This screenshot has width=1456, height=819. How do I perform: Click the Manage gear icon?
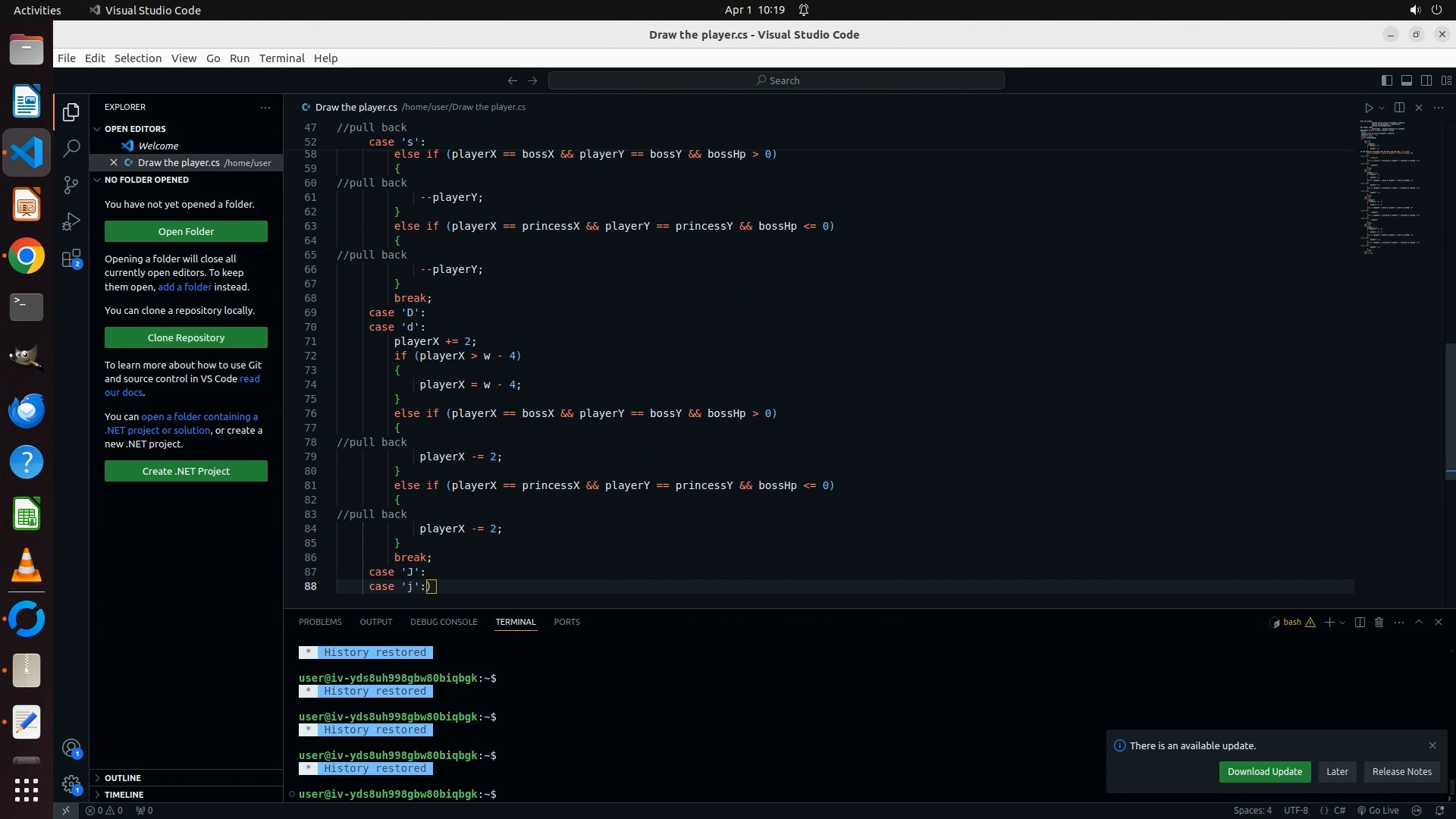click(71, 784)
